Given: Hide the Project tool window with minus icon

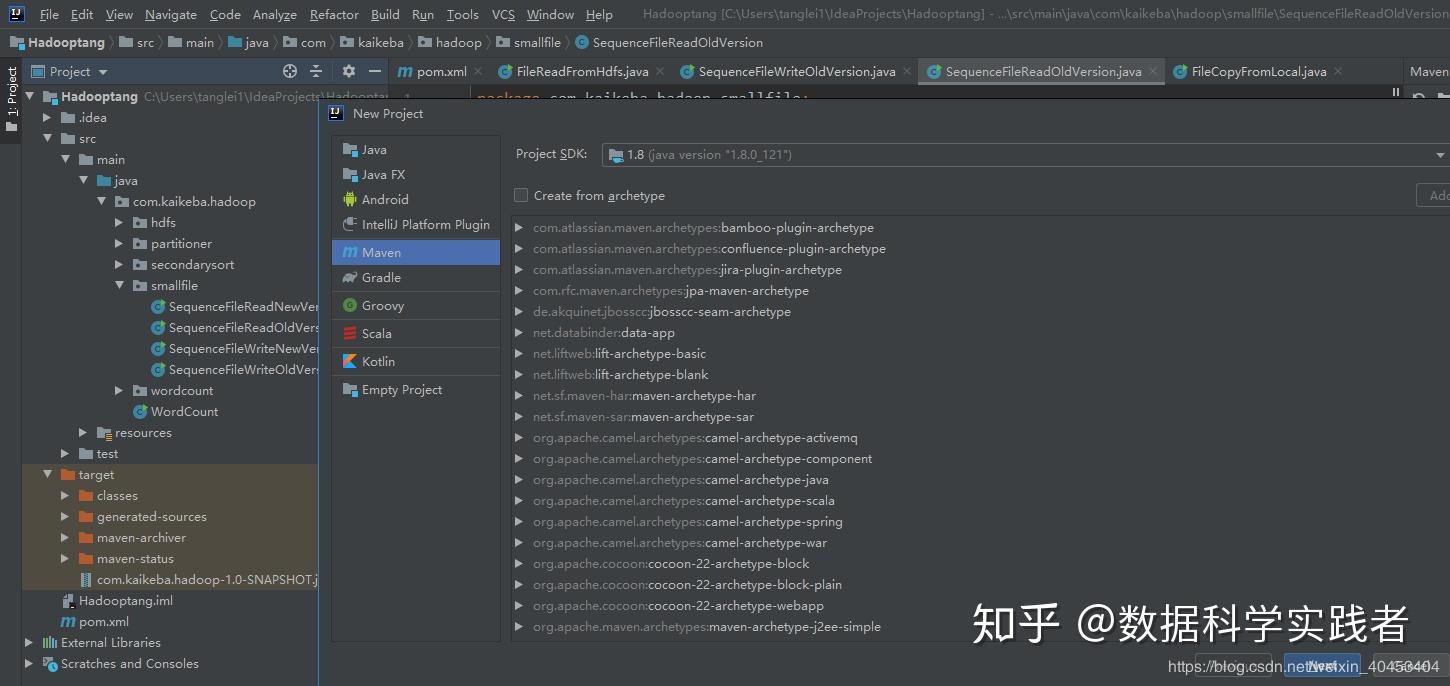Looking at the screenshot, I should pyautogui.click(x=374, y=71).
